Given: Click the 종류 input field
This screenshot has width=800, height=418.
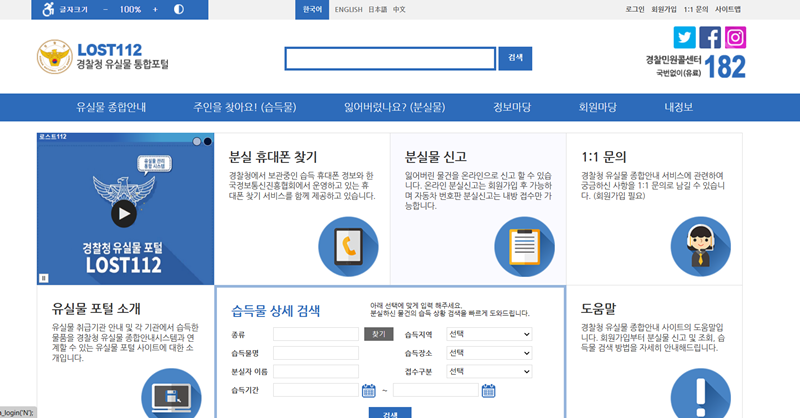Looking at the screenshot, I should click(x=316, y=334).
